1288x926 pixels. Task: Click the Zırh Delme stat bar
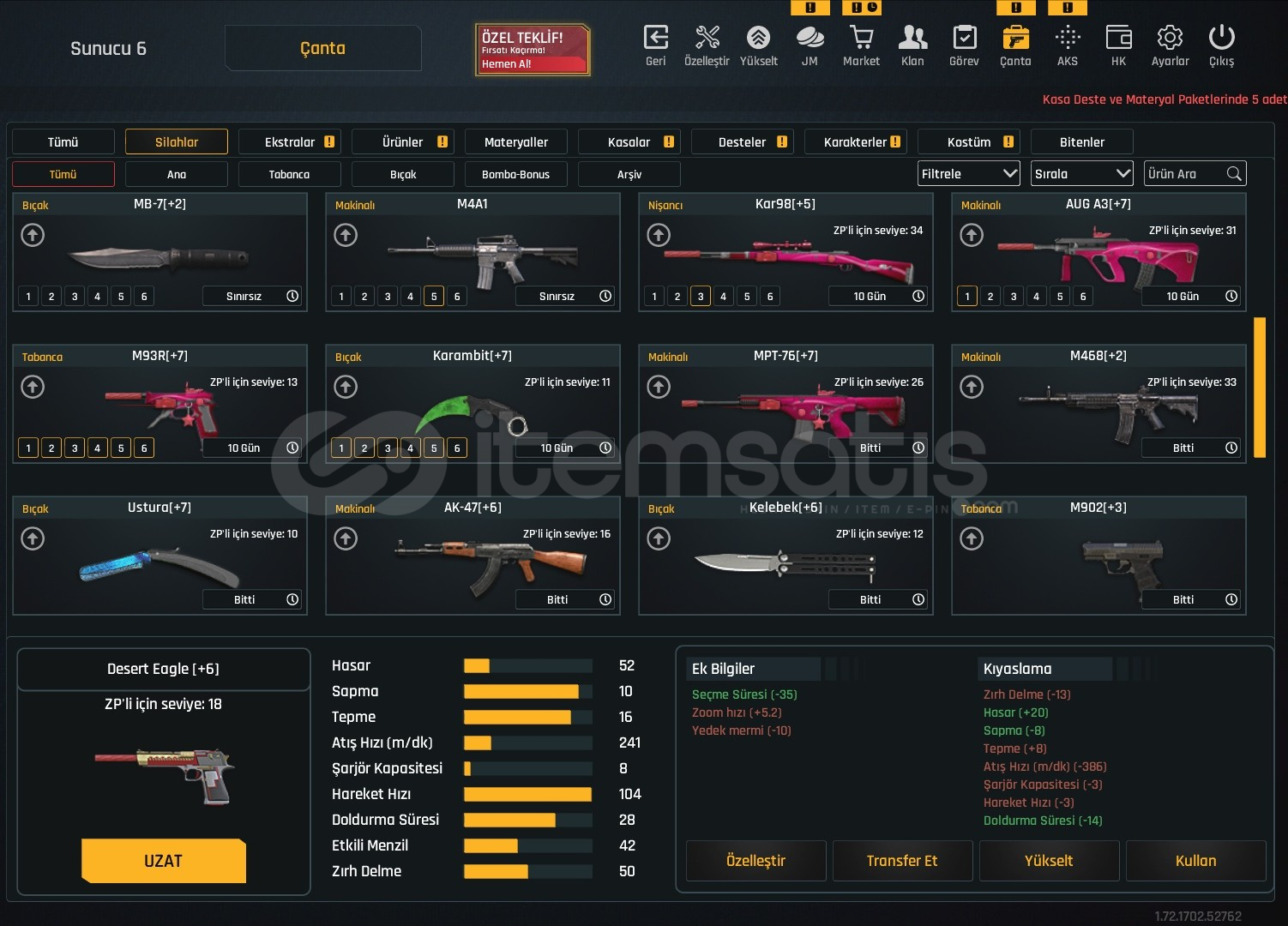528,871
